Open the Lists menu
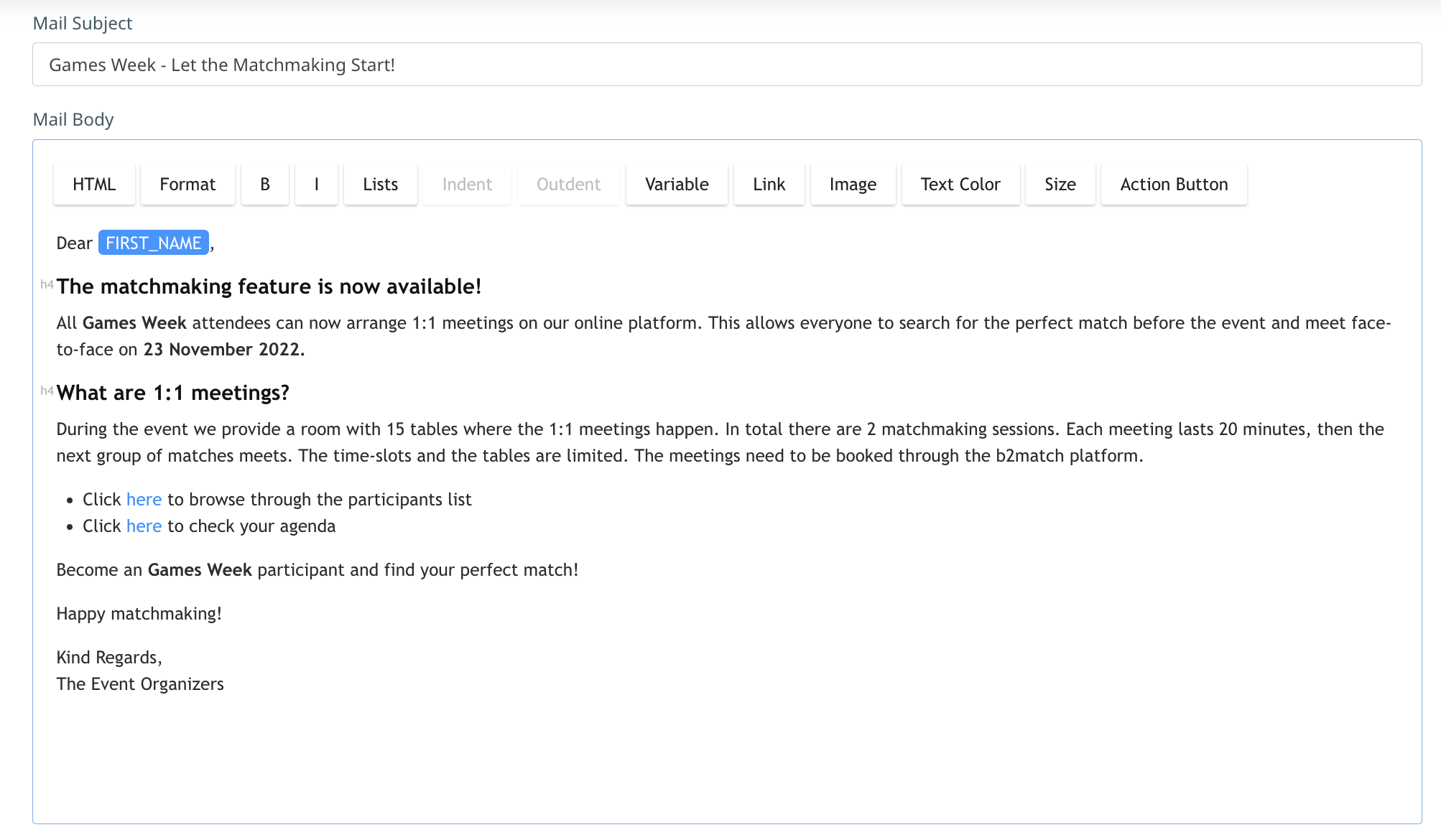The height and width of the screenshot is (840, 1441). (380, 185)
